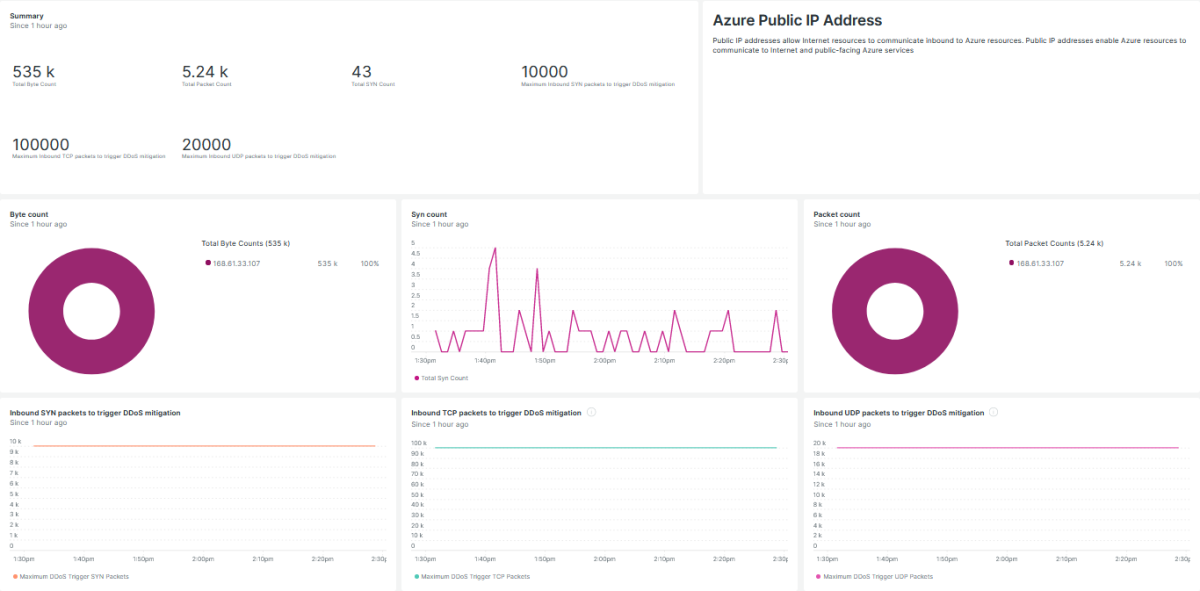Click the Summary widget title
1200x591 pixels.
point(27,16)
